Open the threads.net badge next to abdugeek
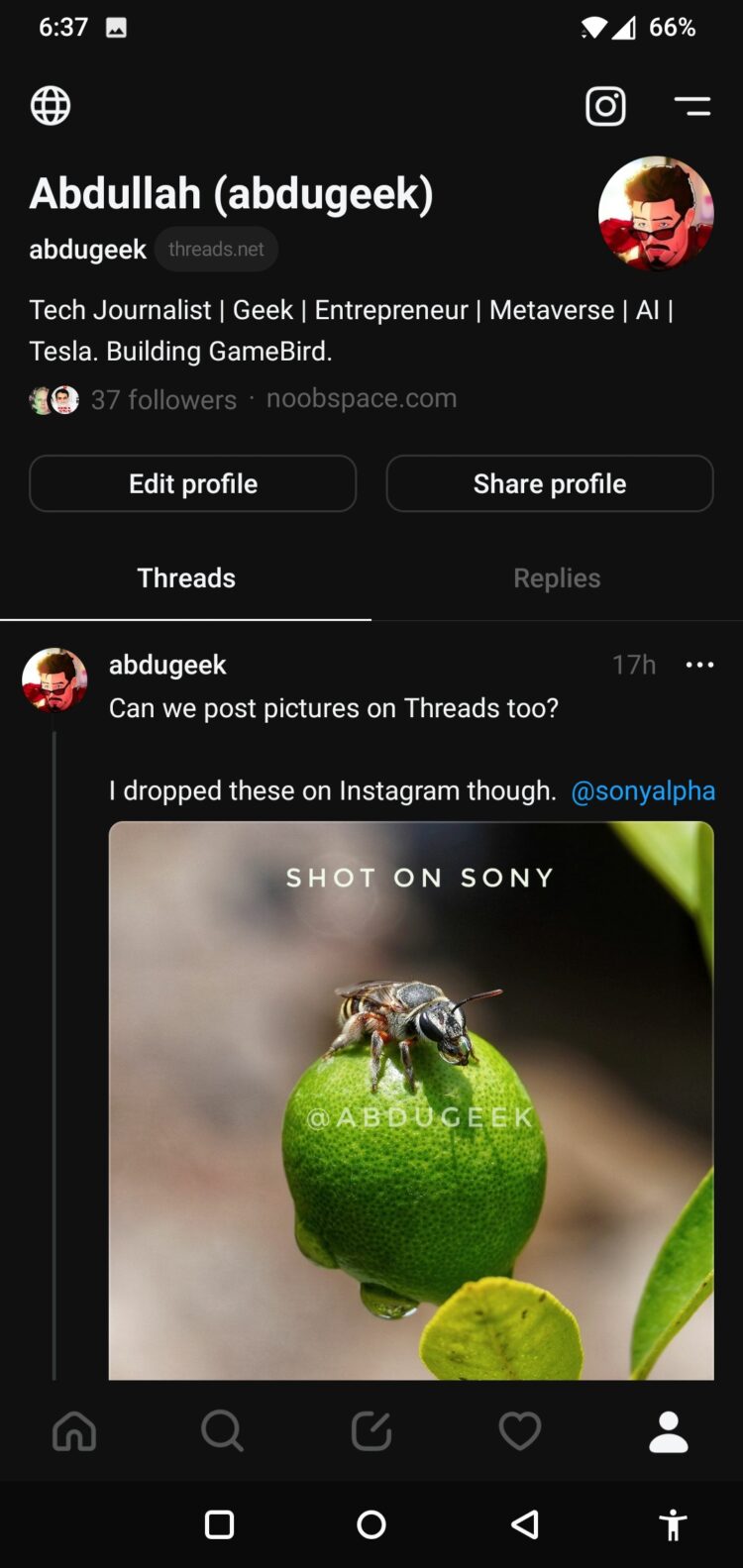 pyautogui.click(x=216, y=249)
